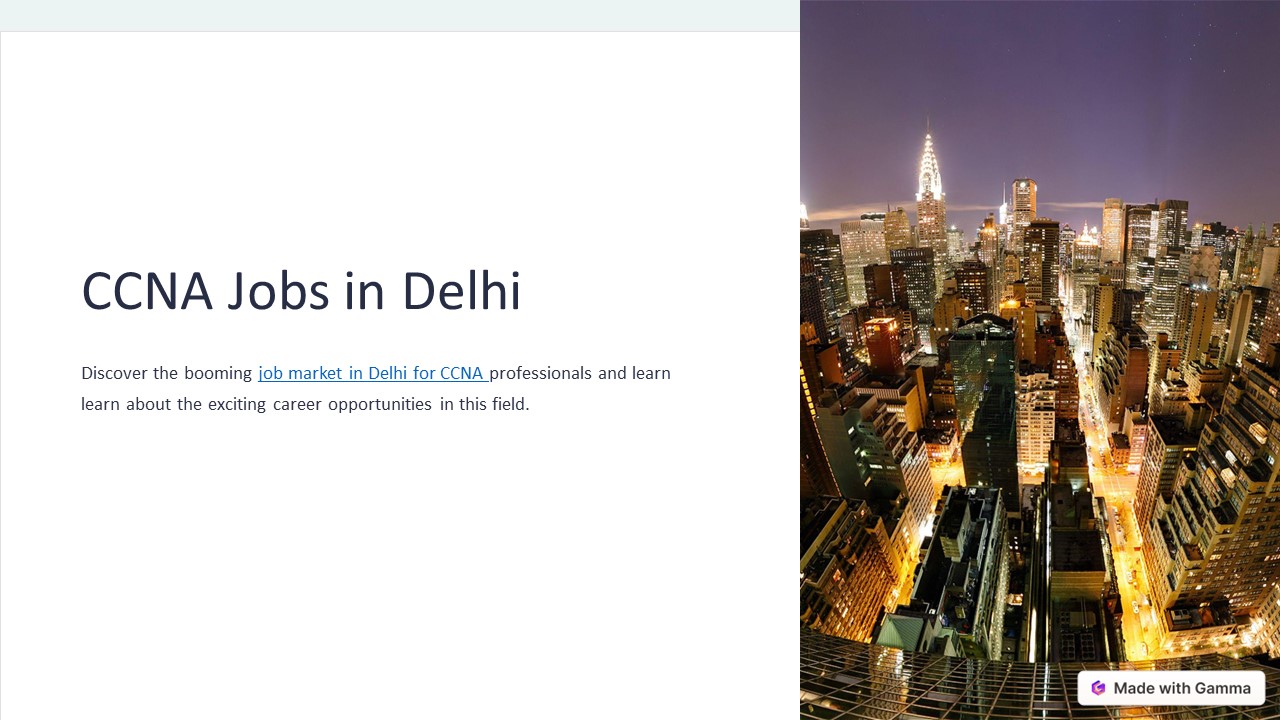Click the "Made with Gamma" badge

1171,688
